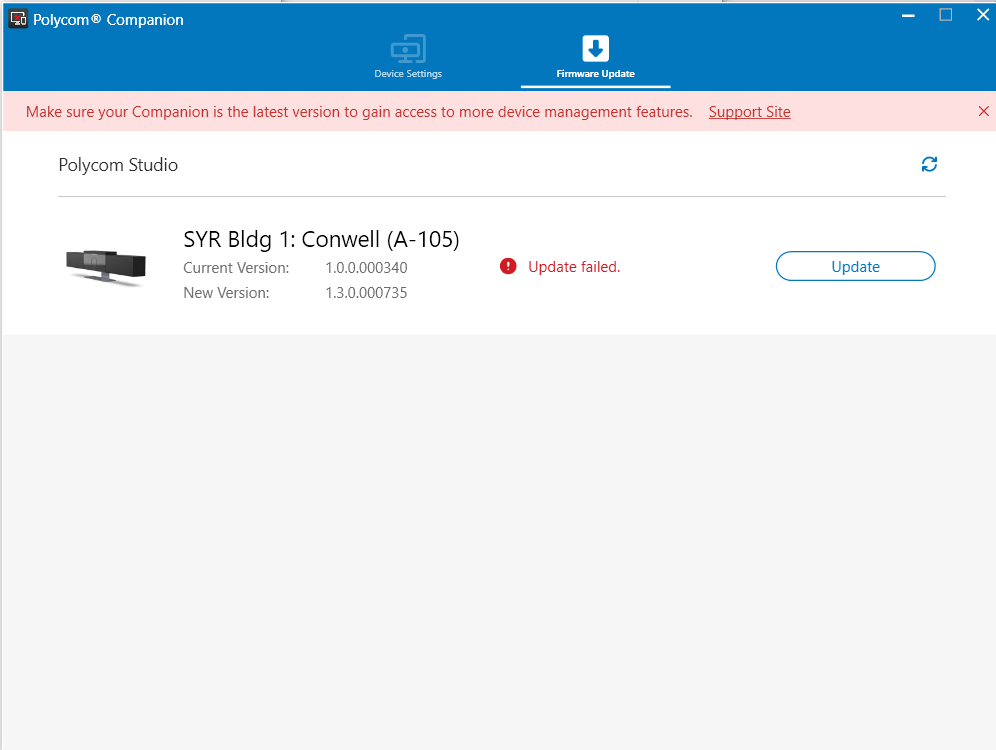Viewport: 996px width, 750px height.
Task: Click the Polycom Companion title bar app icon
Action: tap(16, 17)
